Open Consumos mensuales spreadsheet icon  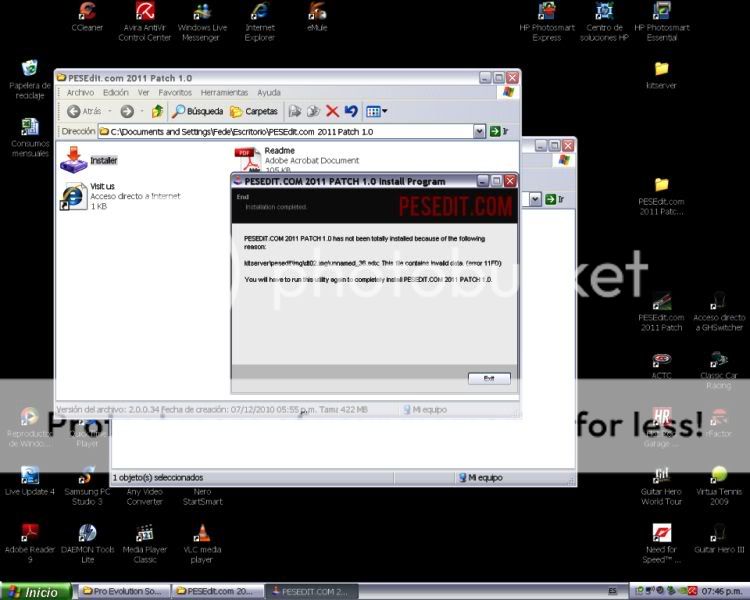click(30, 137)
